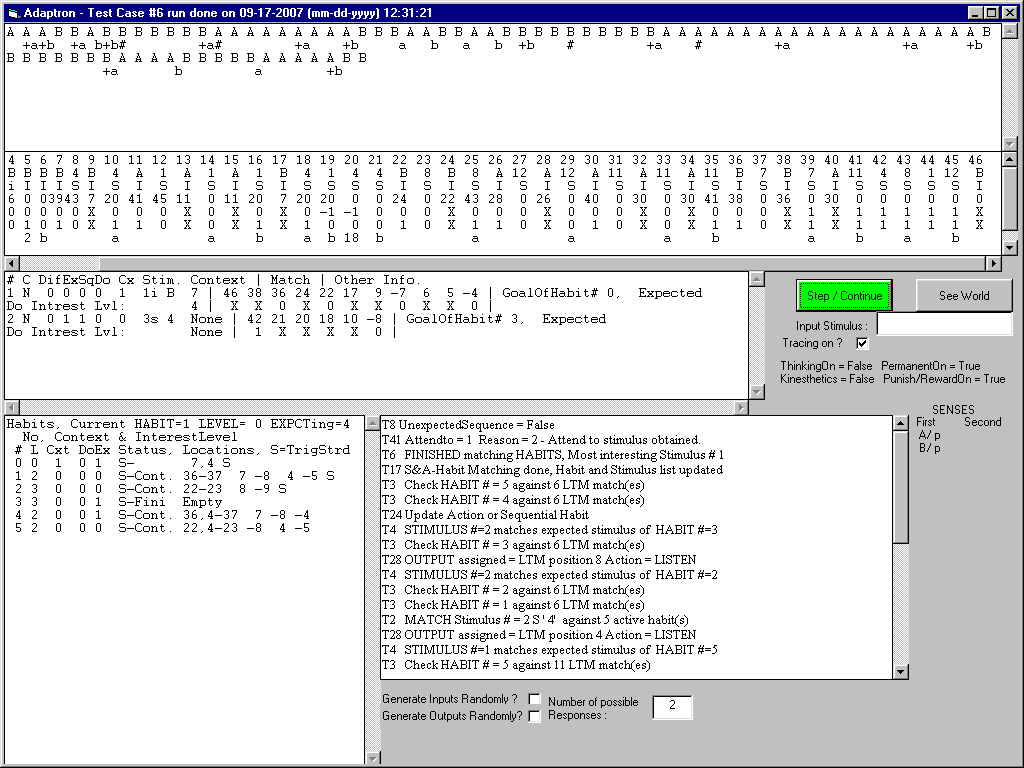Click up arrow of the A/B stimulus sequence scrollbar

(x=1010, y=31)
